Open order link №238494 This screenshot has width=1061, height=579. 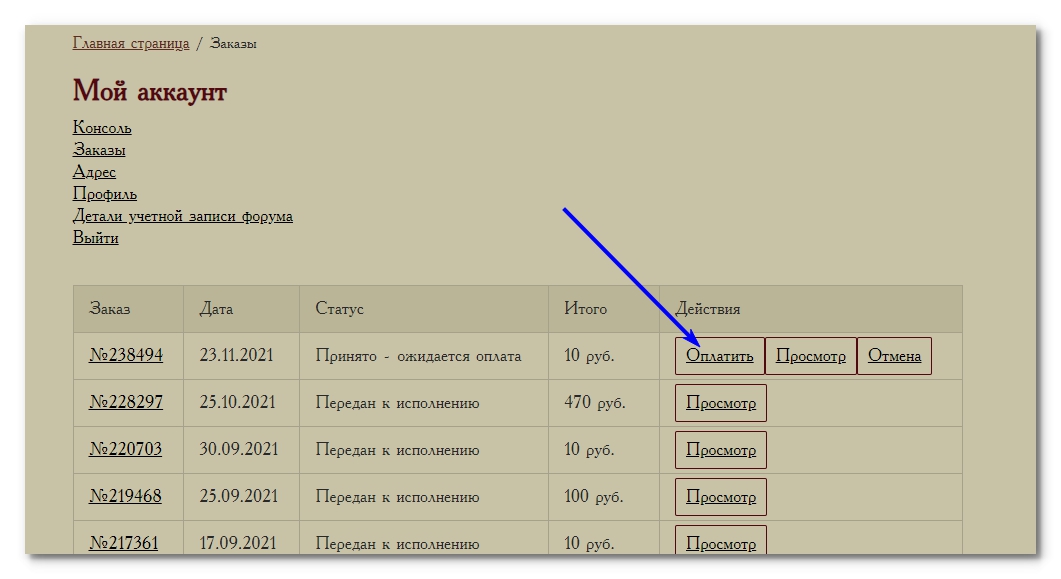[126, 355]
